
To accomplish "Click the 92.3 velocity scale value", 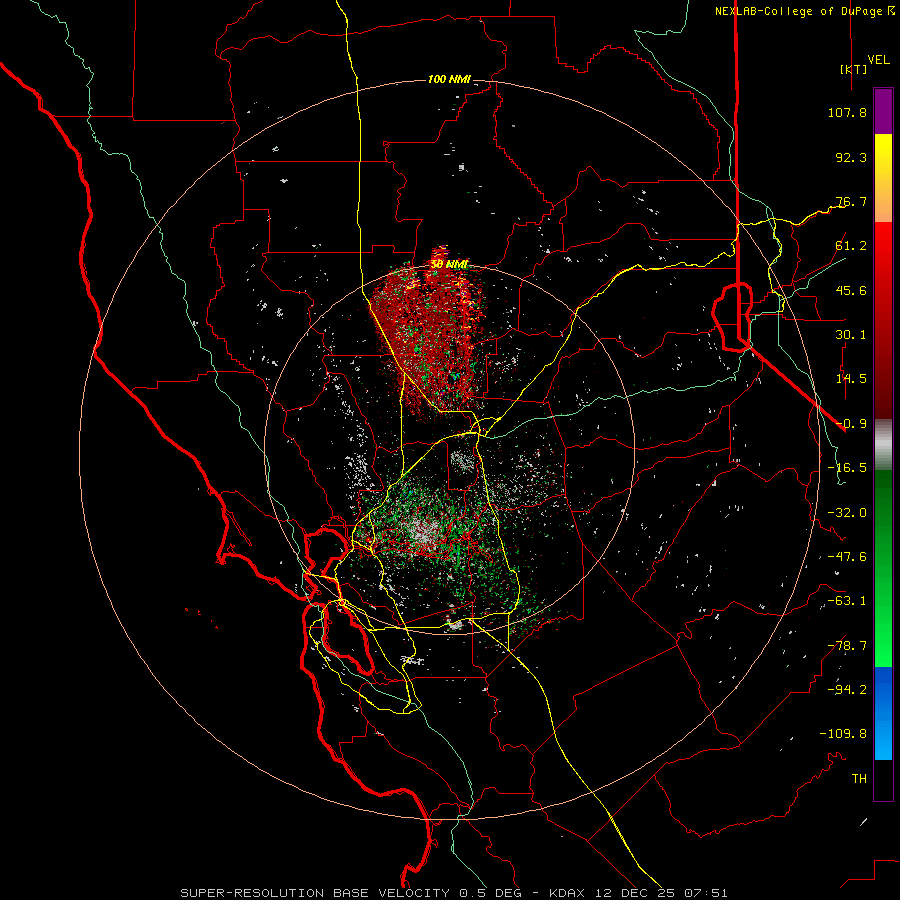I will tap(851, 157).
